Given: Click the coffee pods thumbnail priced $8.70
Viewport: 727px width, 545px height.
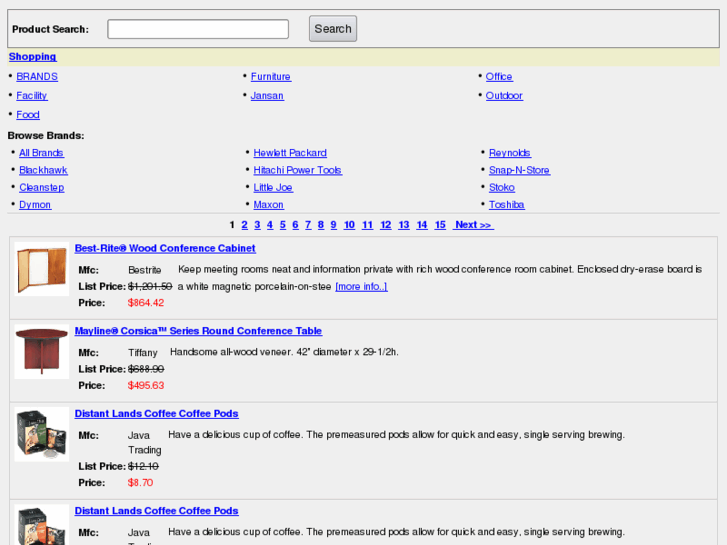Looking at the screenshot, I should pyautogui.click(x=42, y=434).
